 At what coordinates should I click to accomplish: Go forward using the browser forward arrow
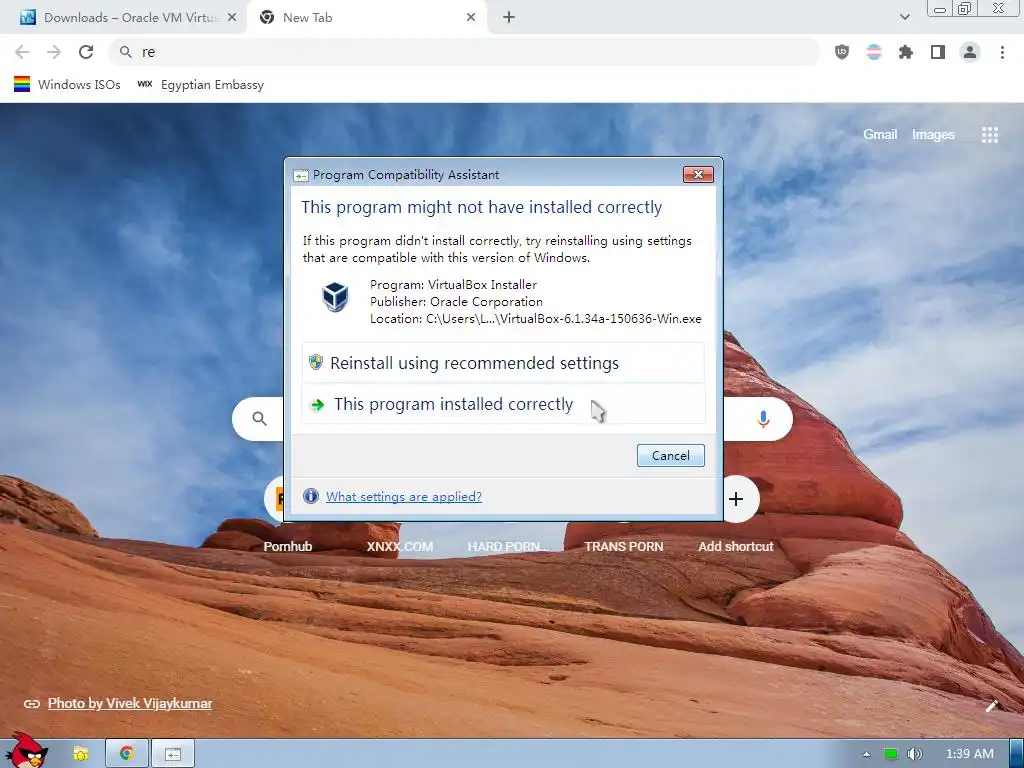pos(54,52)
